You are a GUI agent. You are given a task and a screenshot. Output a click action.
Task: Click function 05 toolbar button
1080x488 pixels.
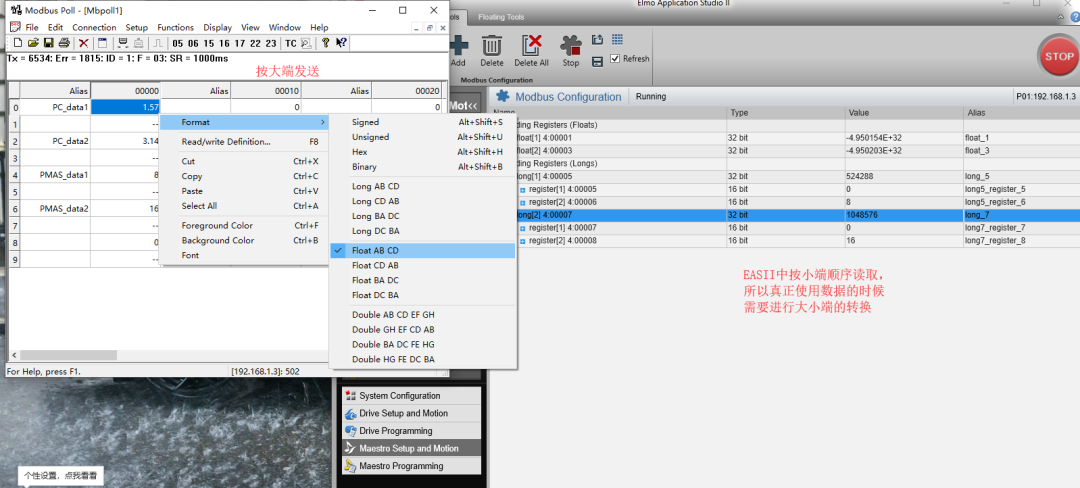coord(178,43)
